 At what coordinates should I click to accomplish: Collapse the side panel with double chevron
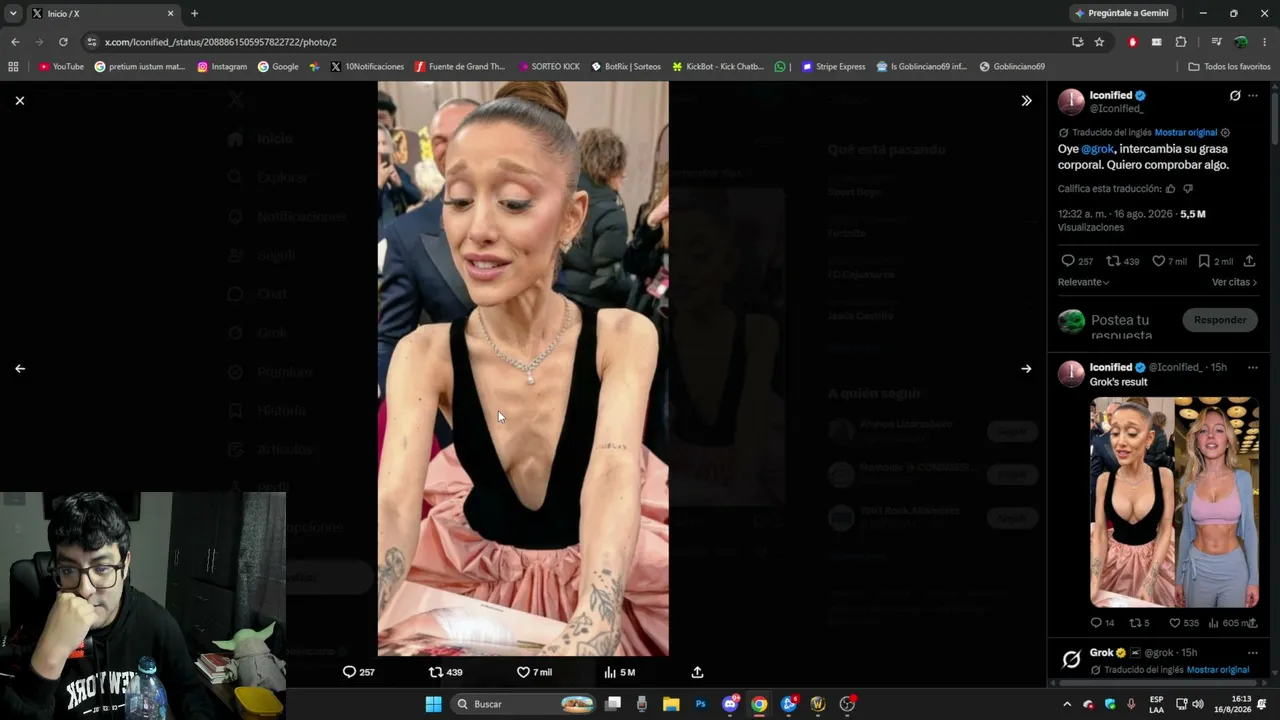pos(1026,100)
